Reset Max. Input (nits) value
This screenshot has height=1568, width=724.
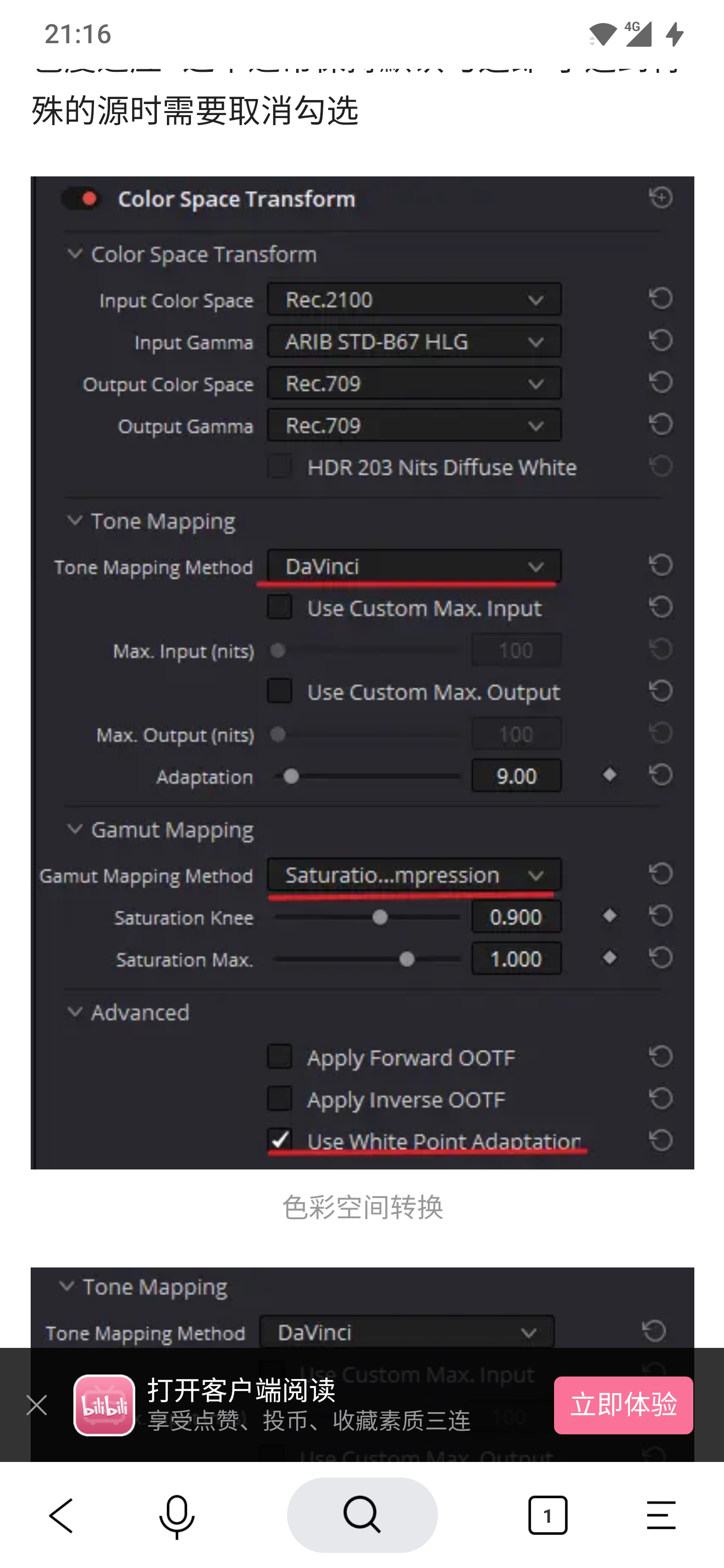point(661,649)
